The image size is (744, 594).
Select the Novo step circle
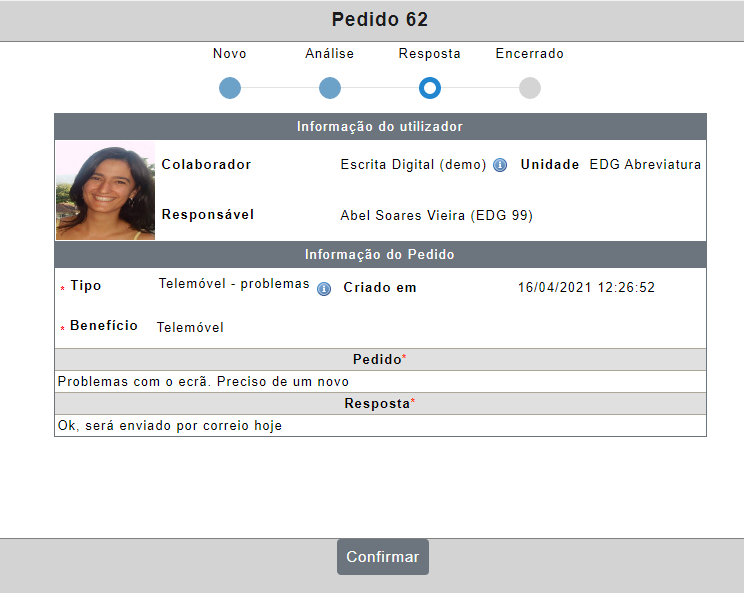pyautogui.click(x=230, y=88)
